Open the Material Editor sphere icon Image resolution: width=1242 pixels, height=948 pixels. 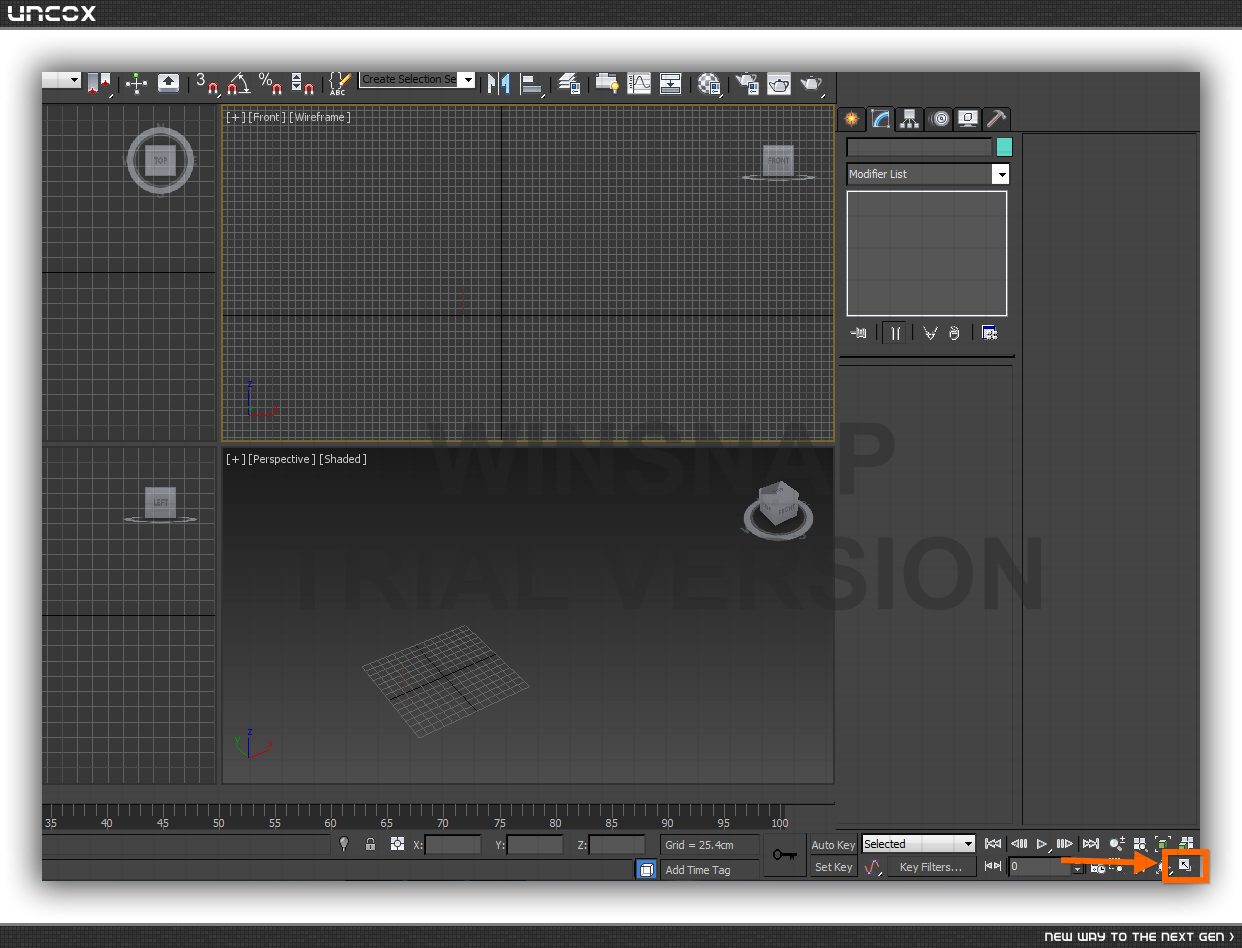point(710,83)
